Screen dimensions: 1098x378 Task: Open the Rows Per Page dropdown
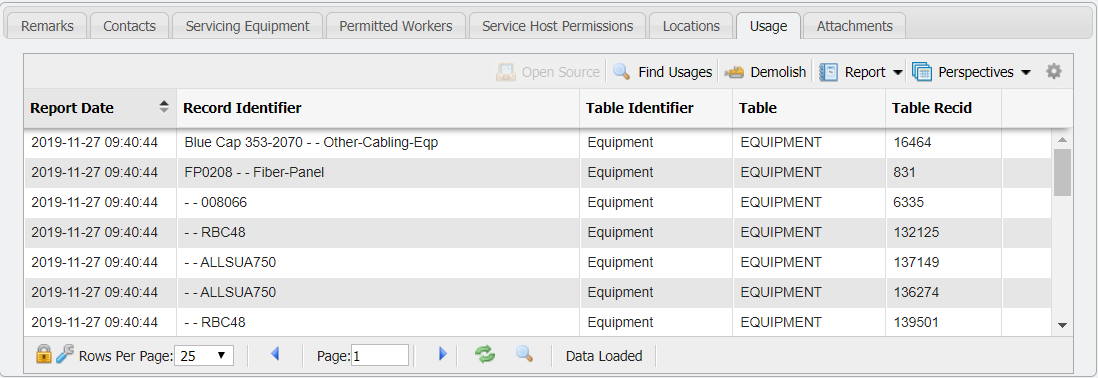coord(204,356)
